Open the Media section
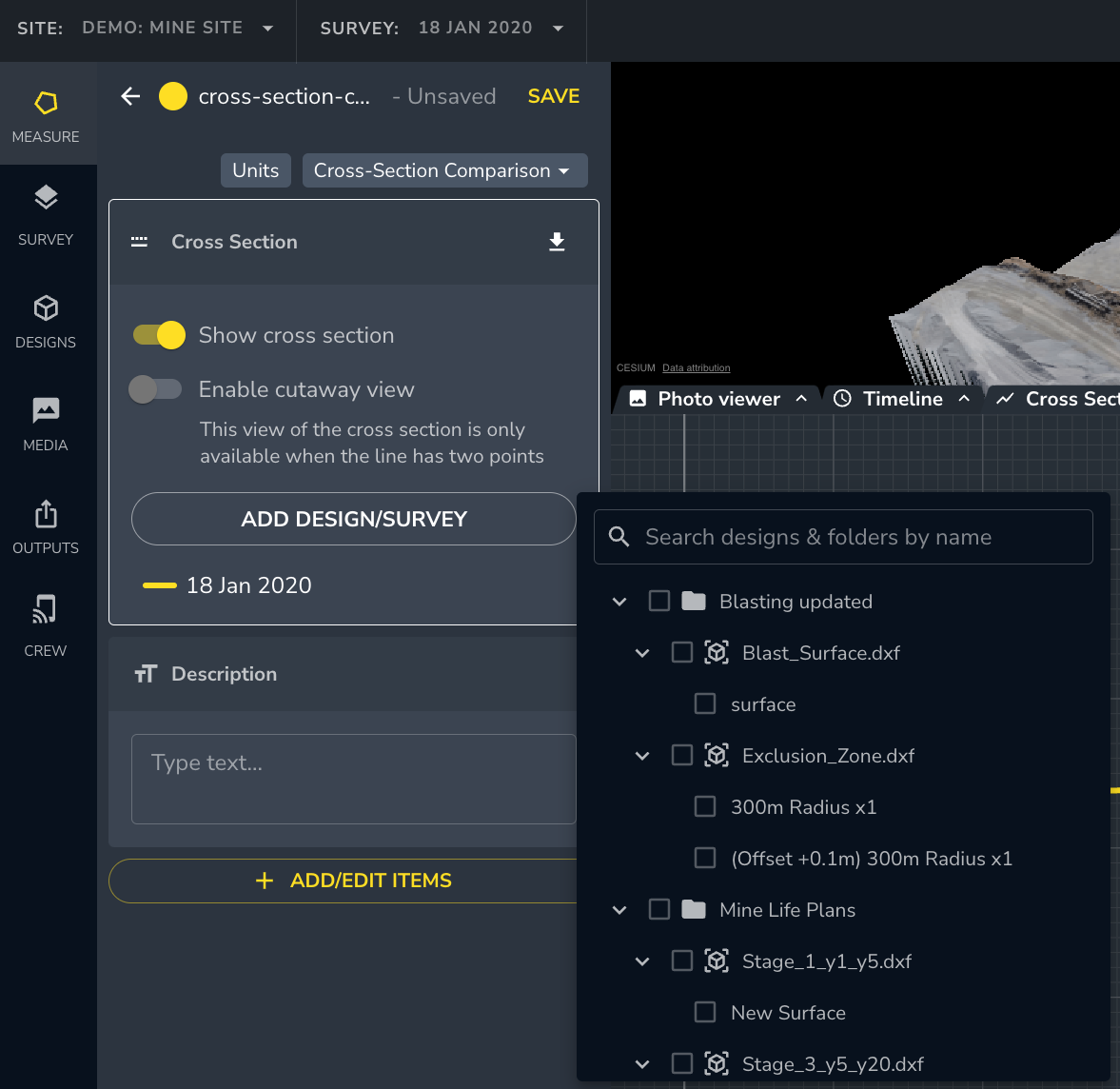The height and width of the screenshot is (1089, 1120). tap(46, 424)
